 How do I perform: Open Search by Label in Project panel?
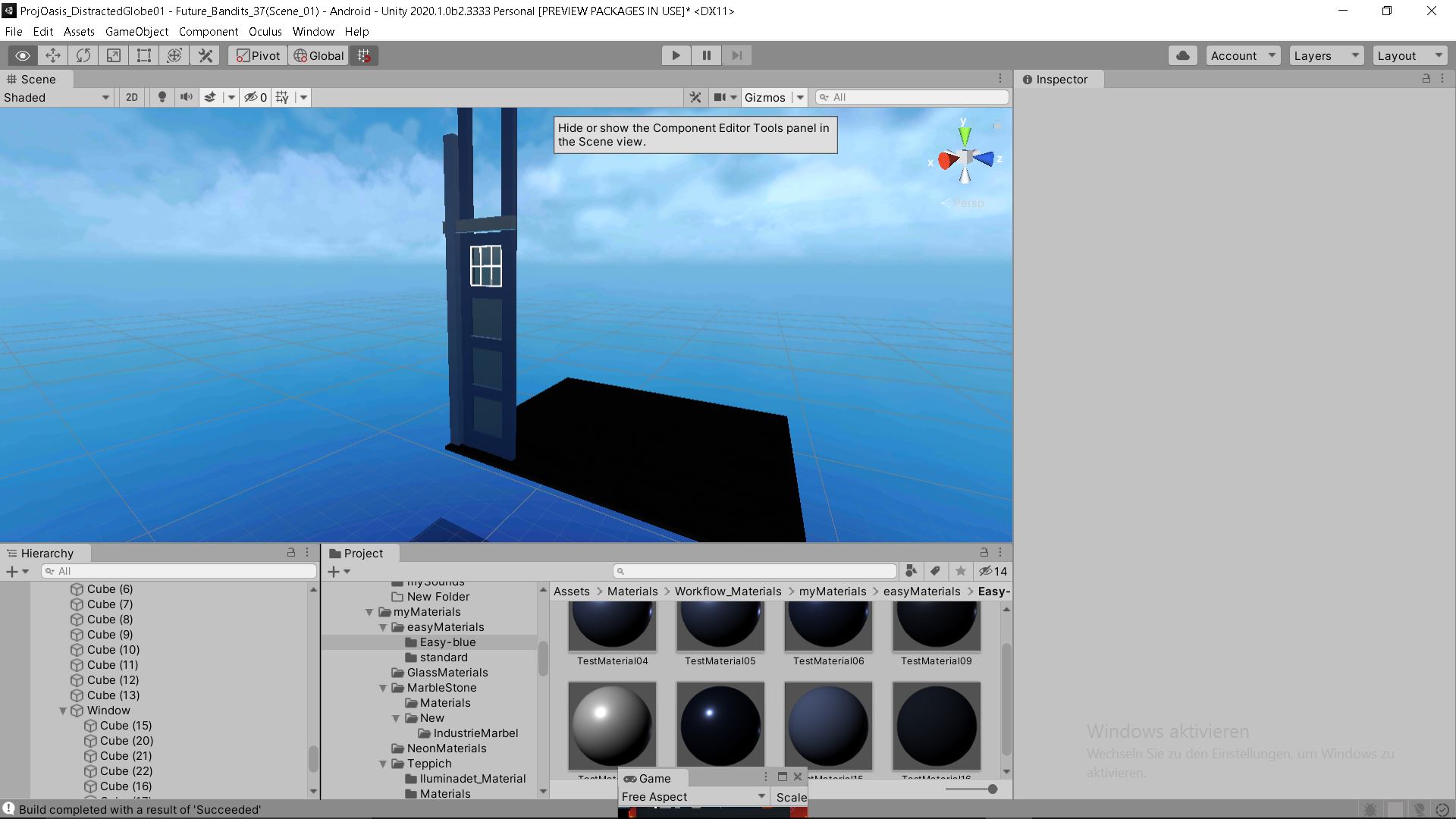click(x=936, y=571)
